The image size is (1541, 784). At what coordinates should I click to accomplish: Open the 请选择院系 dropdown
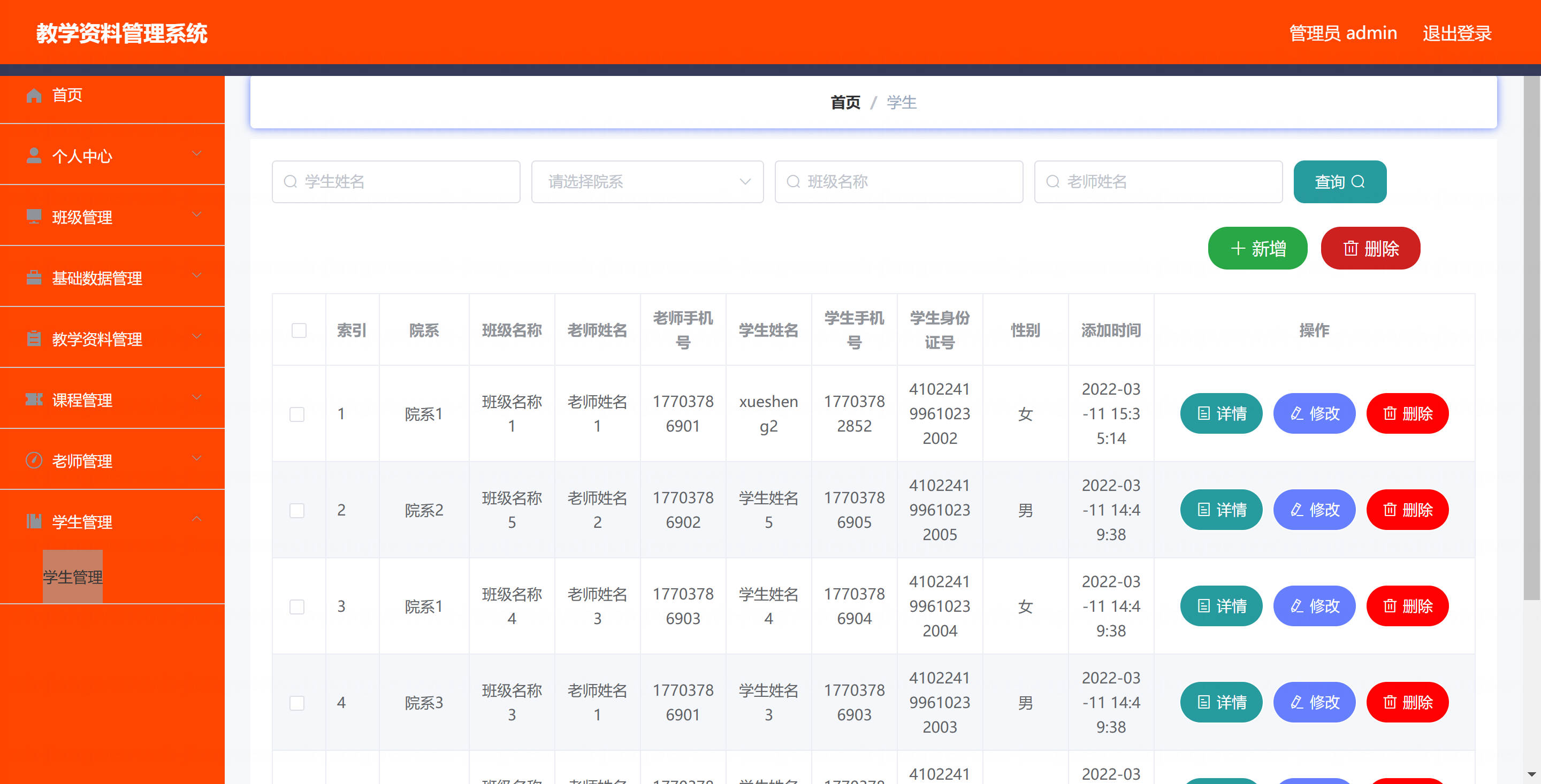(x=647, y=182)
